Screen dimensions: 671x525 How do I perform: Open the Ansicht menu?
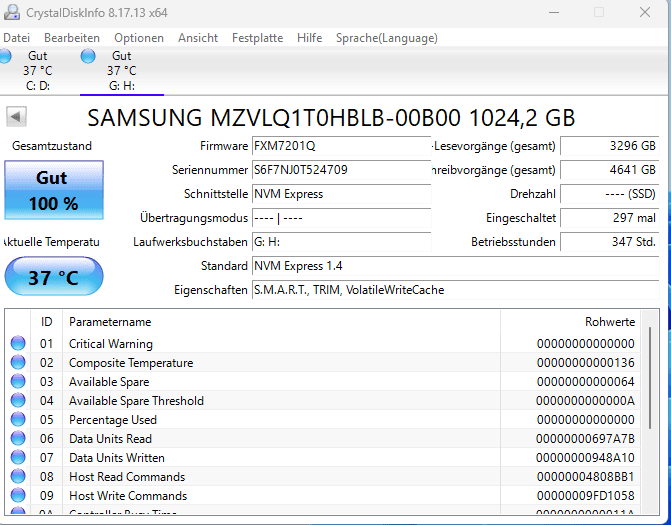(198, 38)
